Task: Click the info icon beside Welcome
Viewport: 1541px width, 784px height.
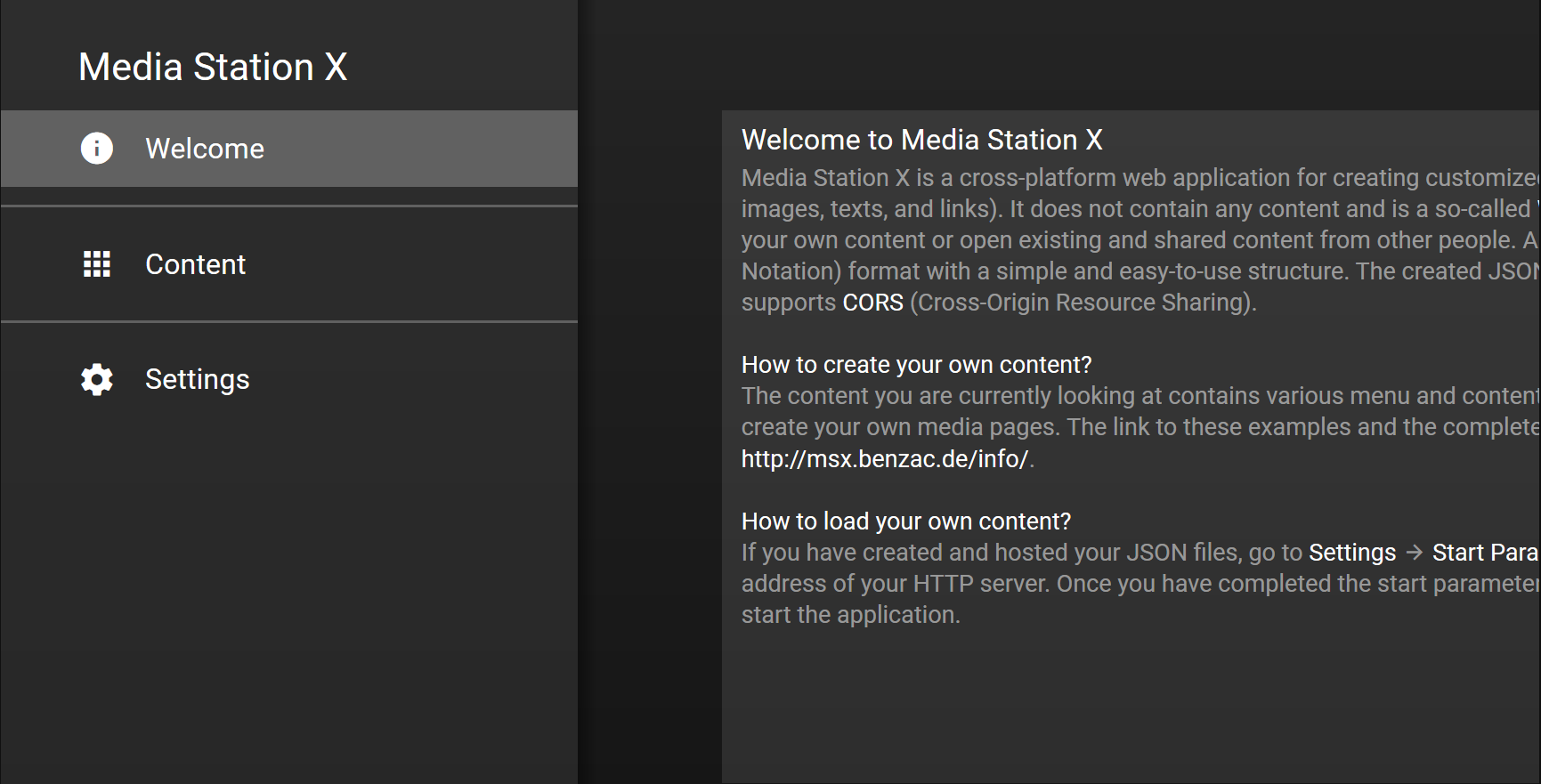Action: tap(97, 149)
